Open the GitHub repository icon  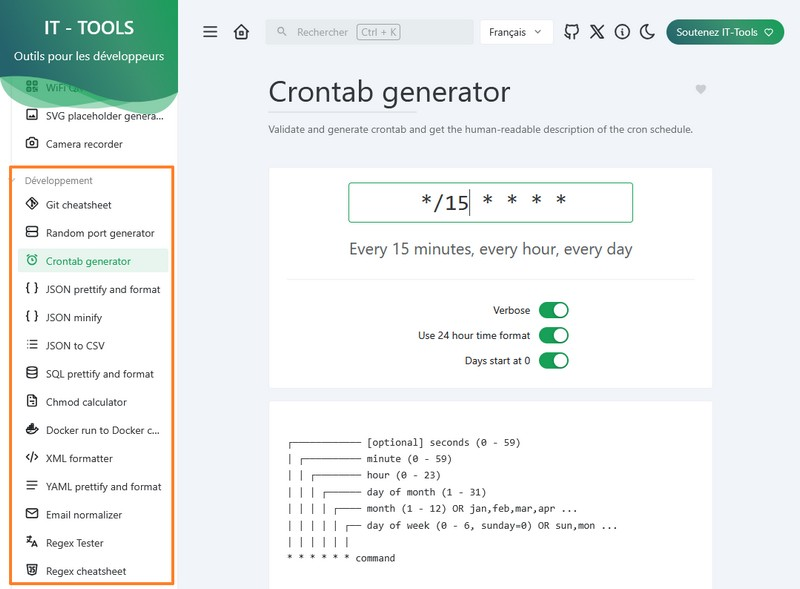571,32
